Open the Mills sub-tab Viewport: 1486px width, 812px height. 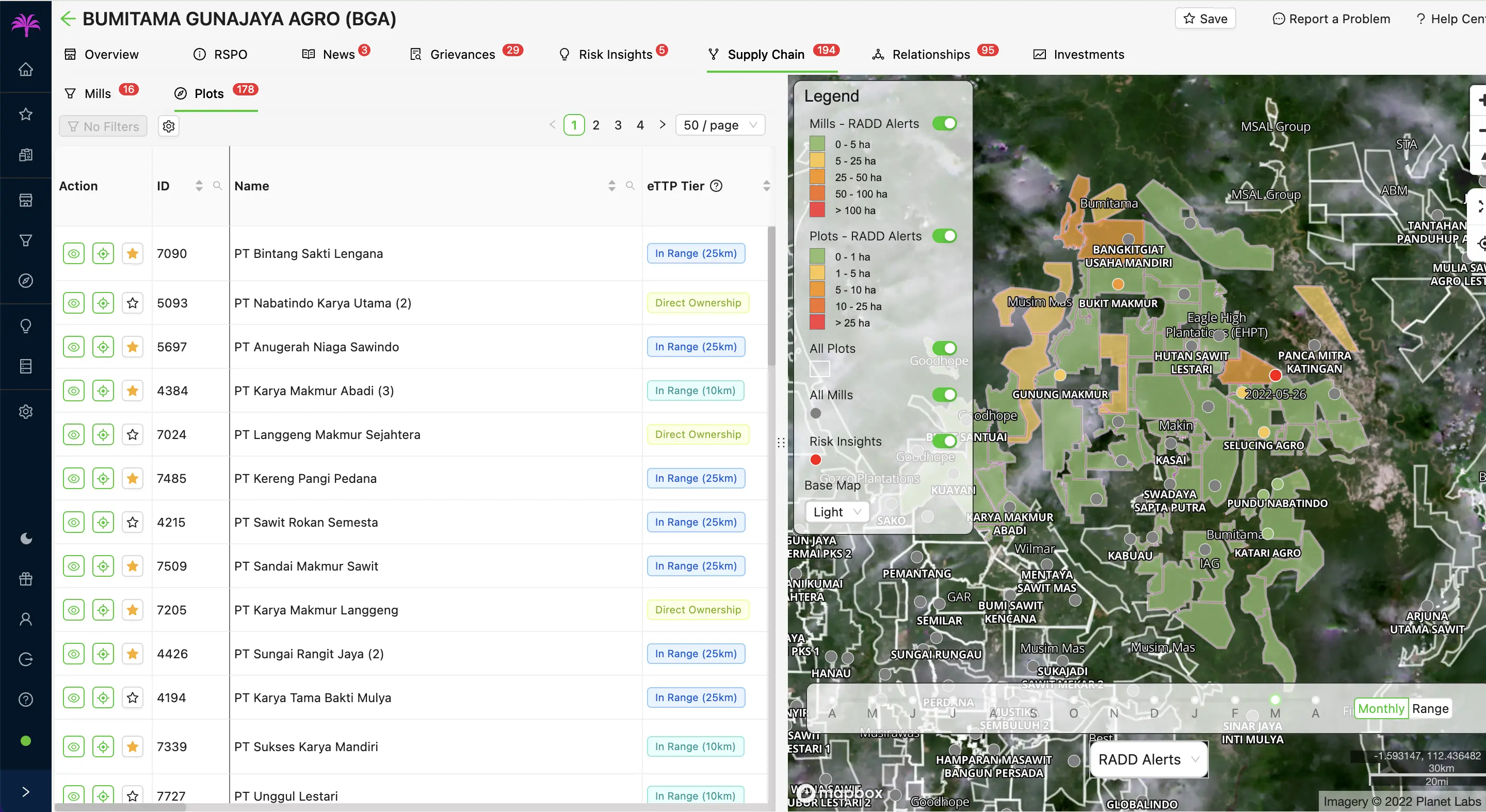(97, 94)
